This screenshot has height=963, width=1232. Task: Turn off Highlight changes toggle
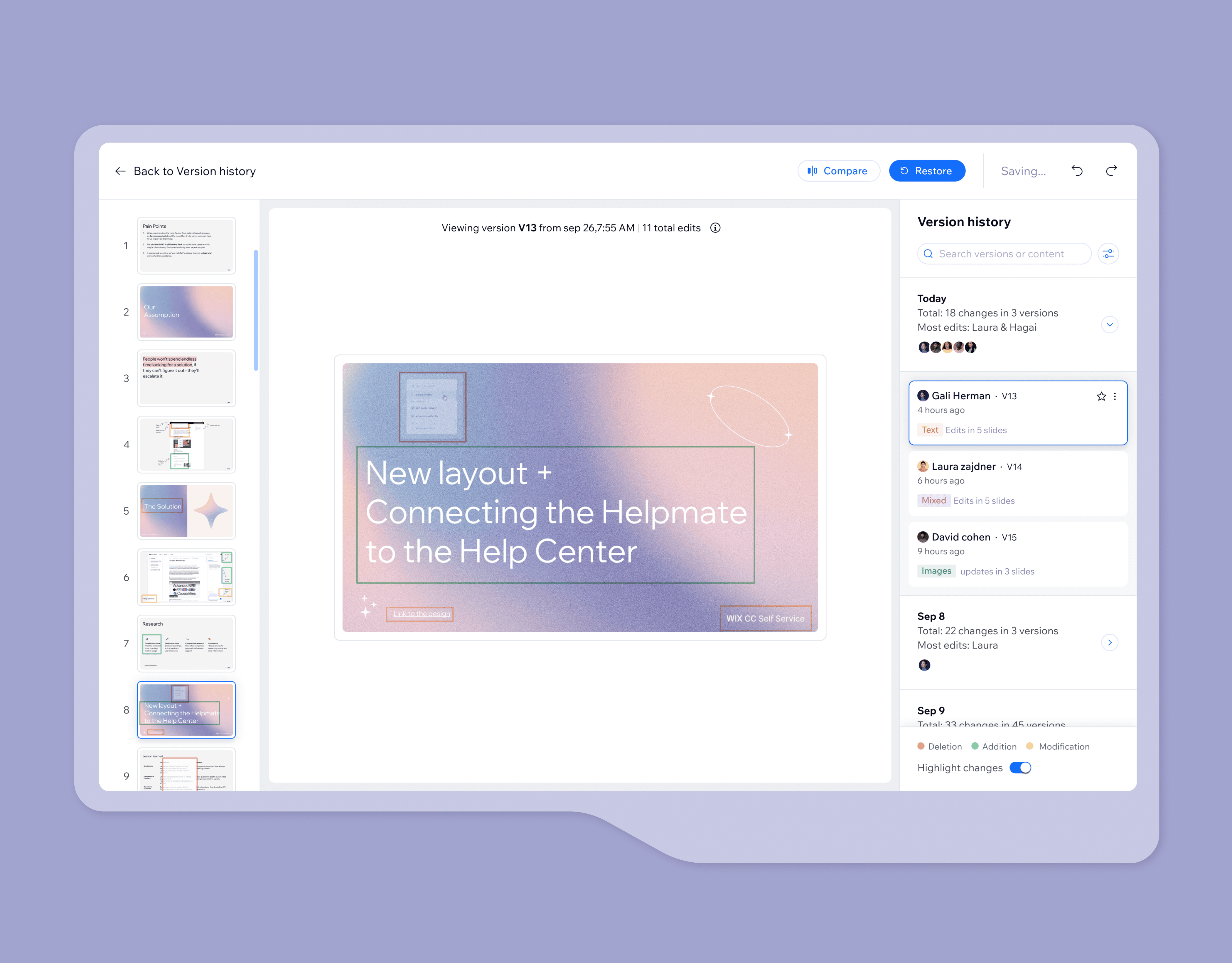point(1020,767)
